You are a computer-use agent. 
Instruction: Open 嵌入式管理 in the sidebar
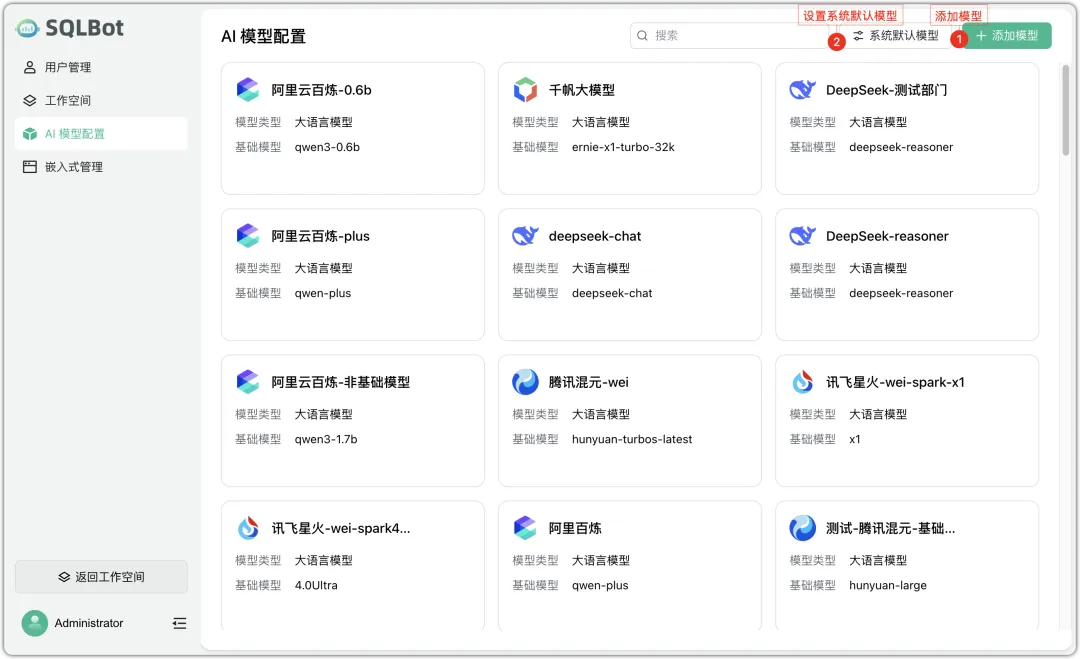pos(101,167)
